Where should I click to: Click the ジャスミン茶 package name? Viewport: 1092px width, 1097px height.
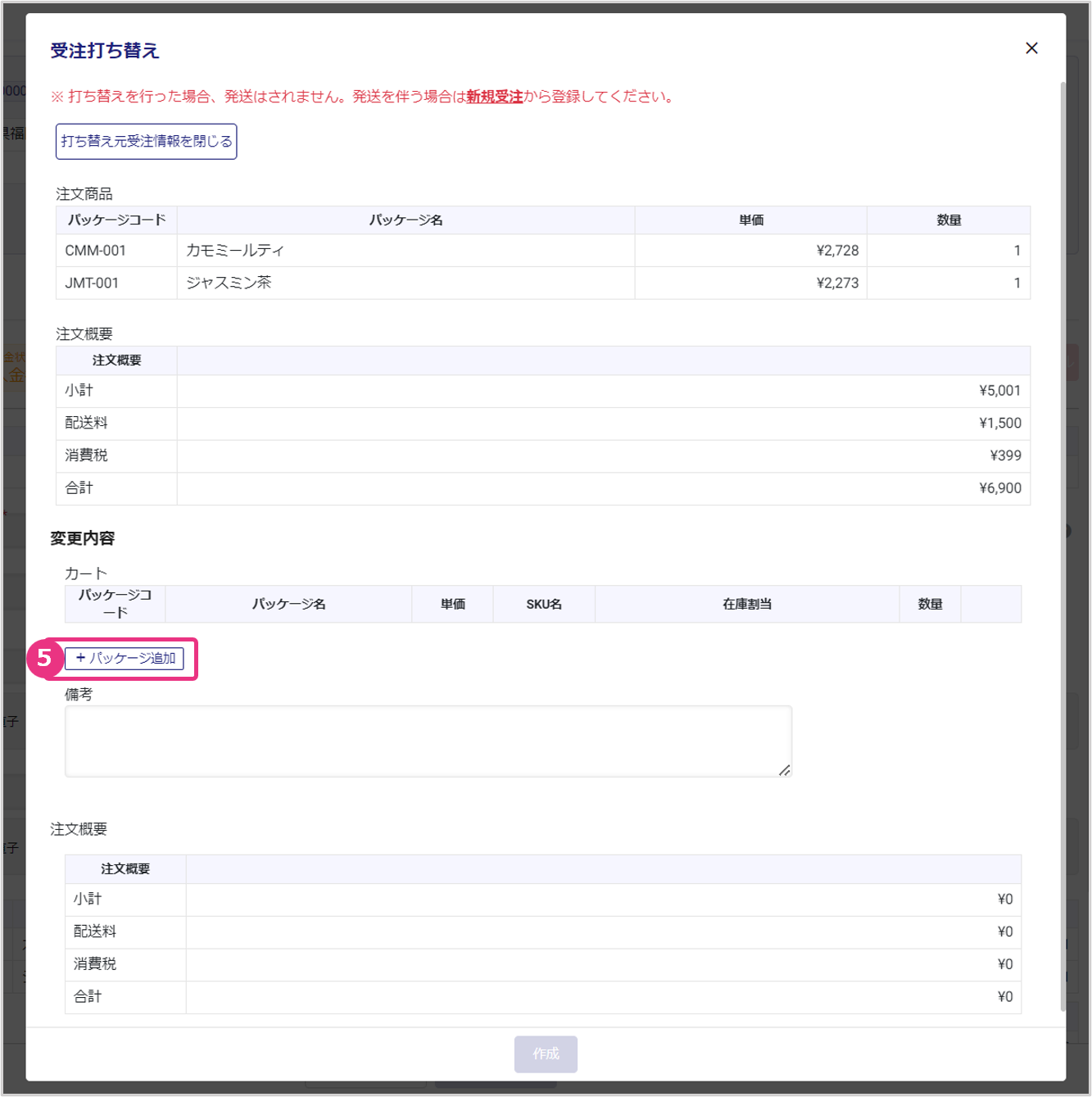point(229,283)
